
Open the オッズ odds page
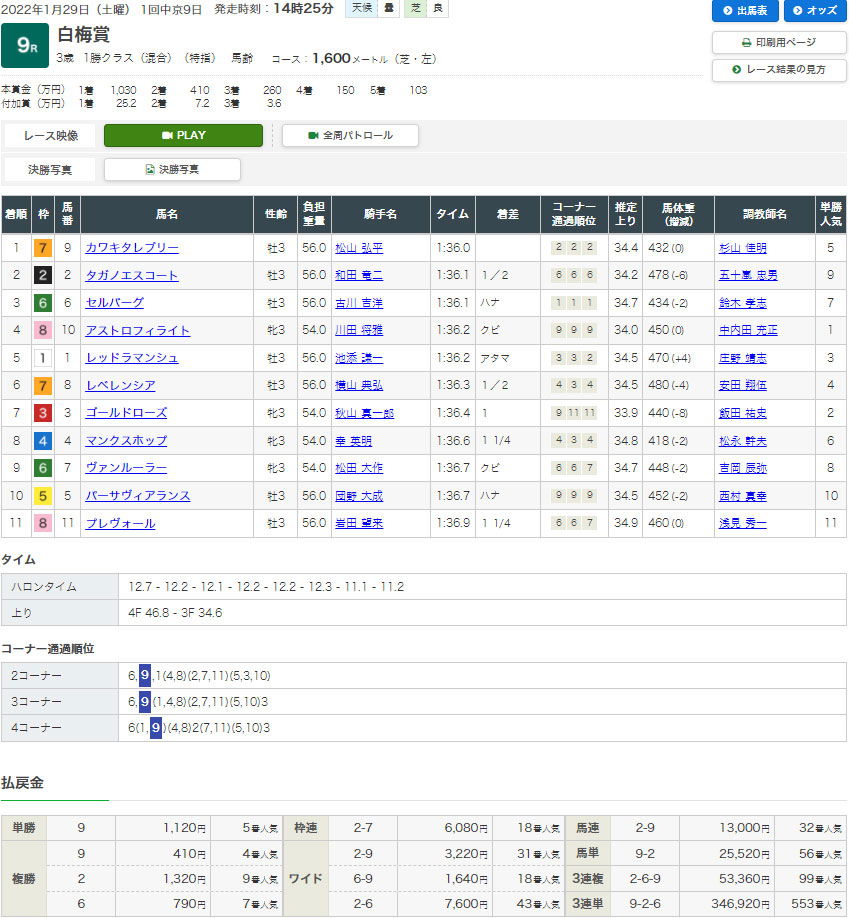pyautogui.click(x=815, y=11)
